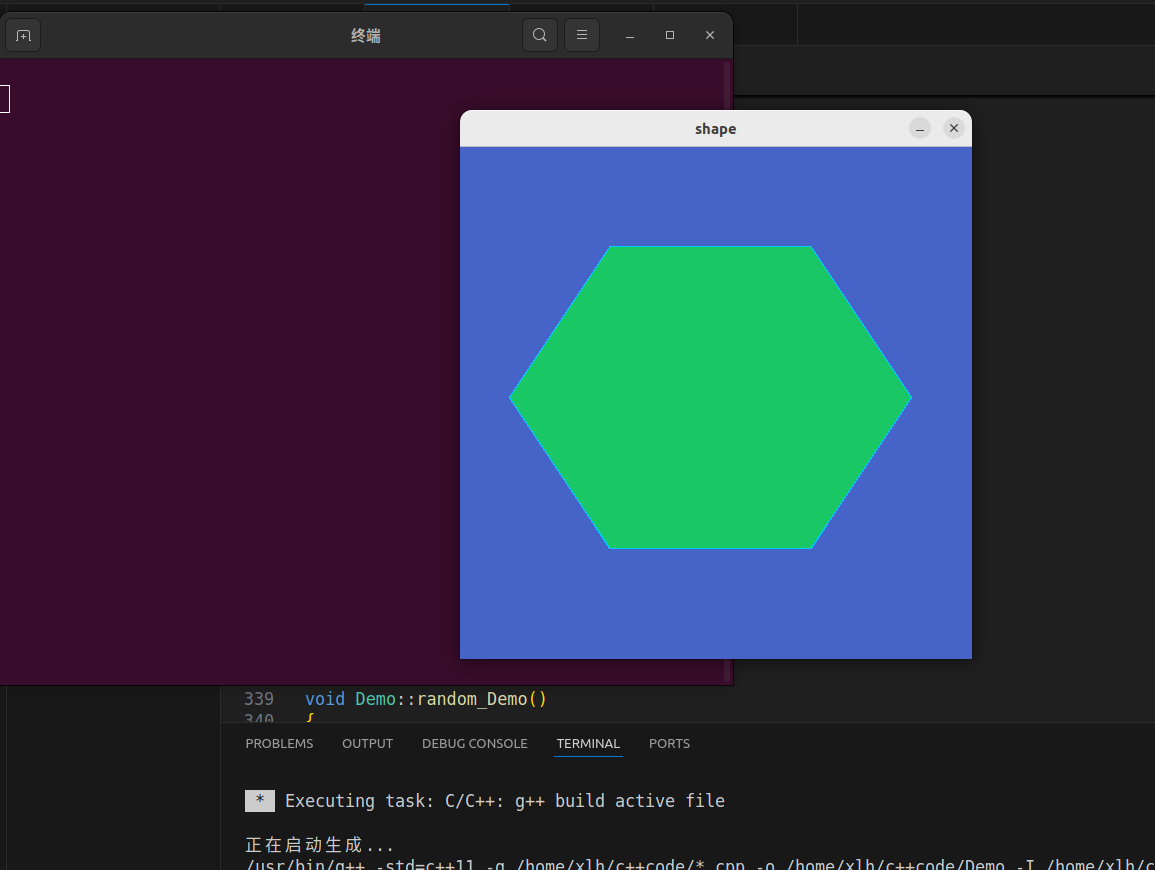
Task: Open the terminal hamburger menu
Action: (x=582, y=35)
